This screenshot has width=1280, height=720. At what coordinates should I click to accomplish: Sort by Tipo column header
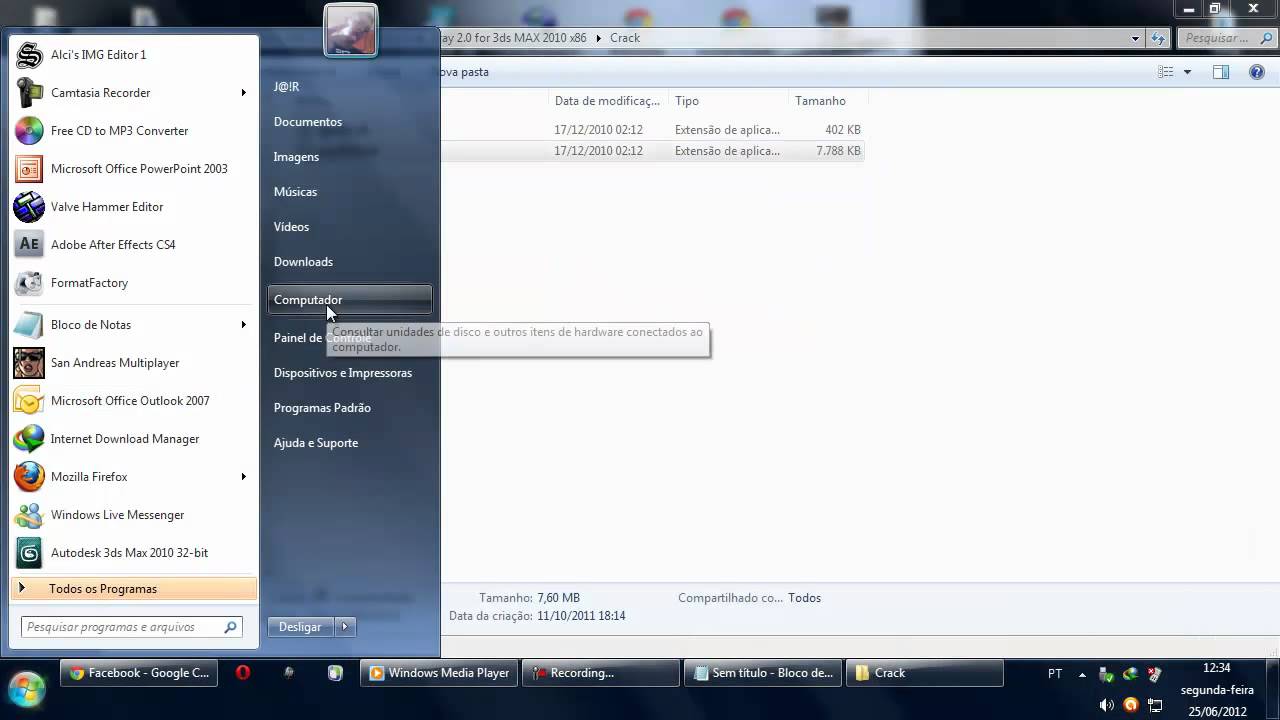(x=728, y=101)
